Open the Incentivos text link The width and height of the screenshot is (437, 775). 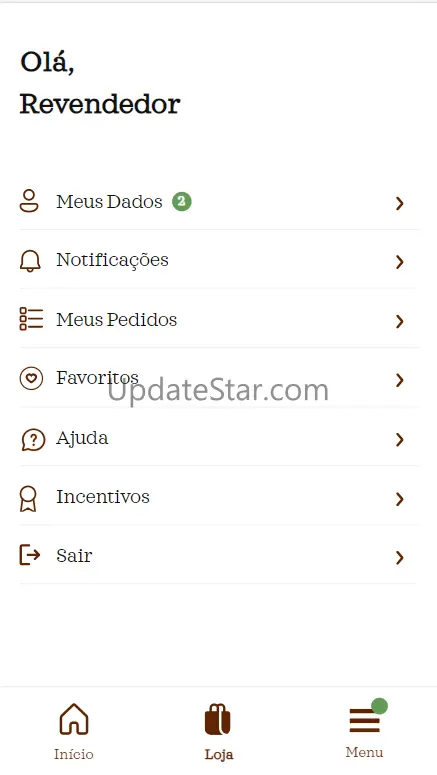coord(103,497)
